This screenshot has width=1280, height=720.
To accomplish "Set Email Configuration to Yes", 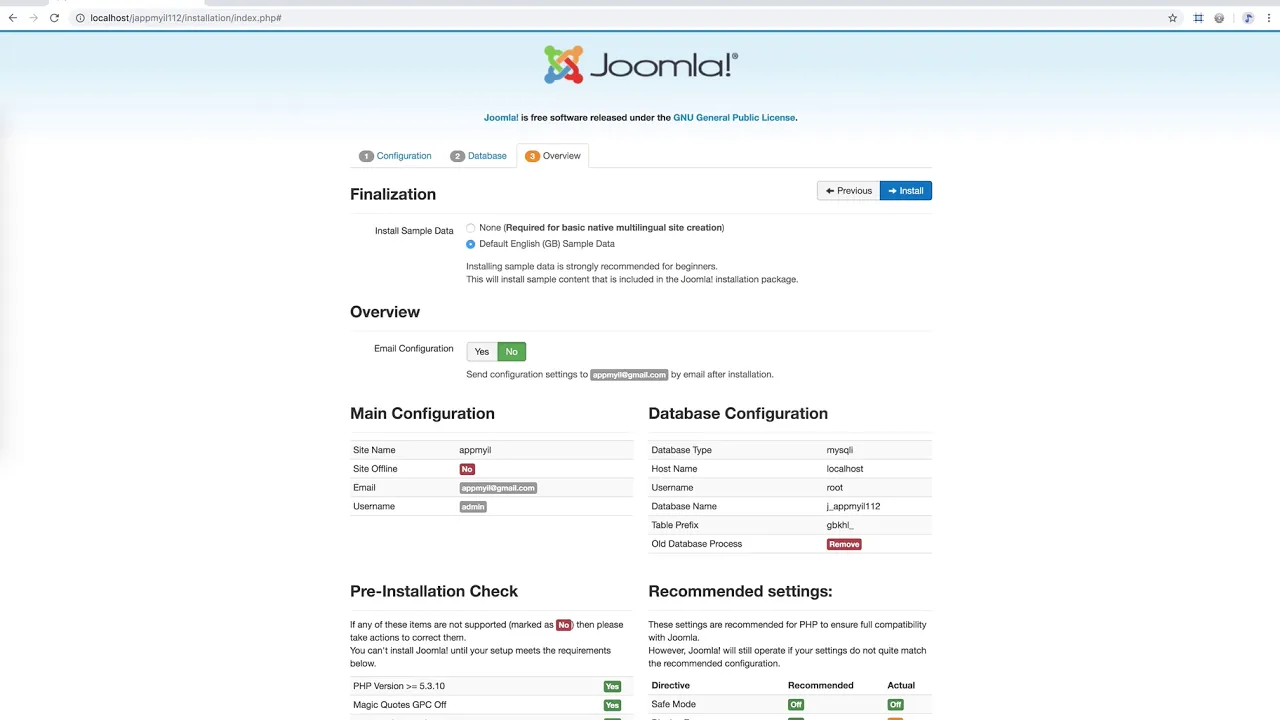I will point(482,352).
